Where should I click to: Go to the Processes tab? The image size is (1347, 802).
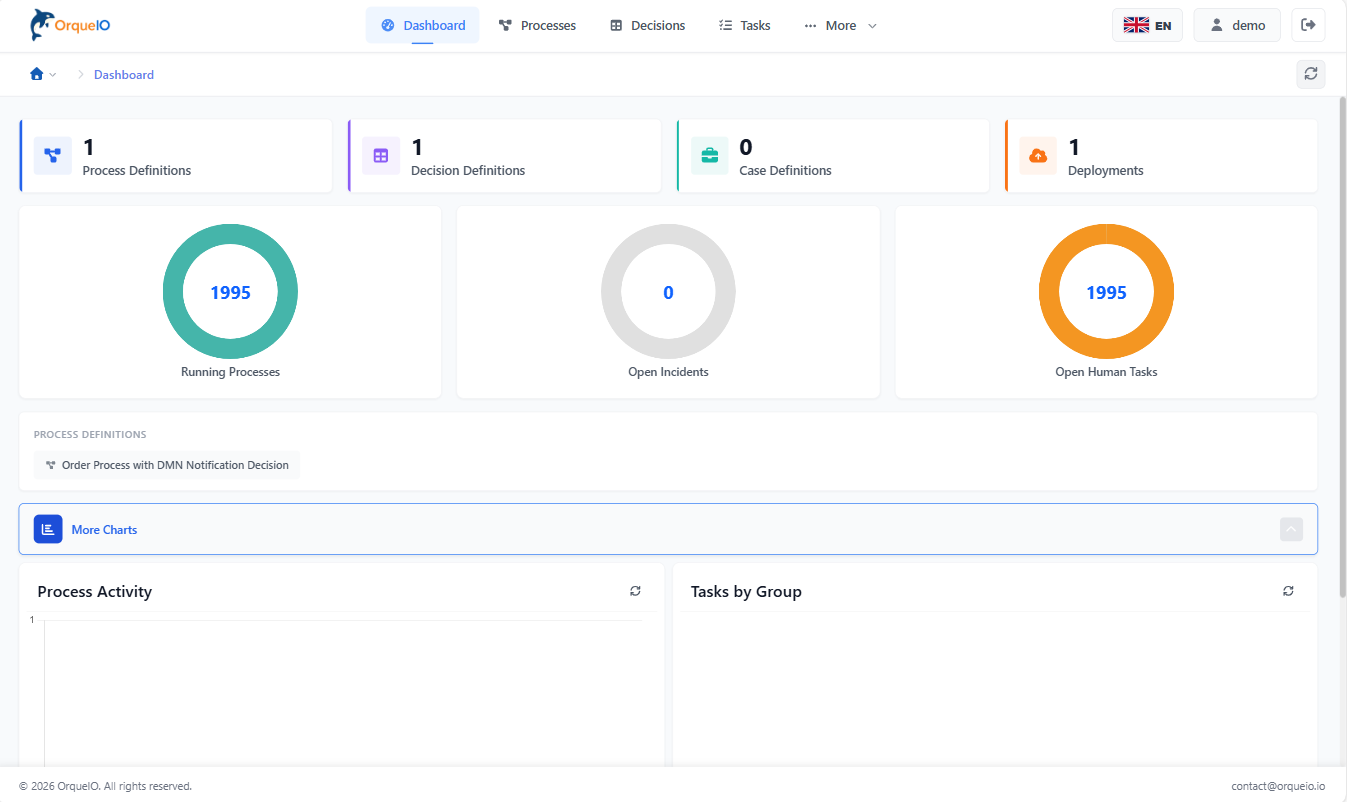[x=537, y=25]
